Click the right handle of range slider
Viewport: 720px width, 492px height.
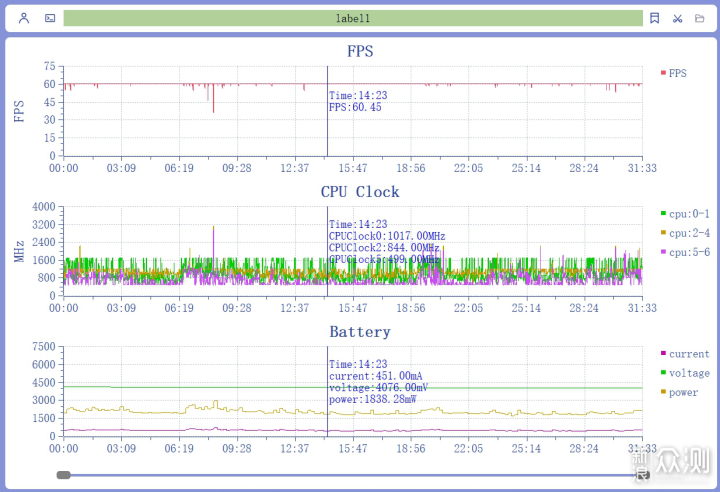[x=642, y=475]
